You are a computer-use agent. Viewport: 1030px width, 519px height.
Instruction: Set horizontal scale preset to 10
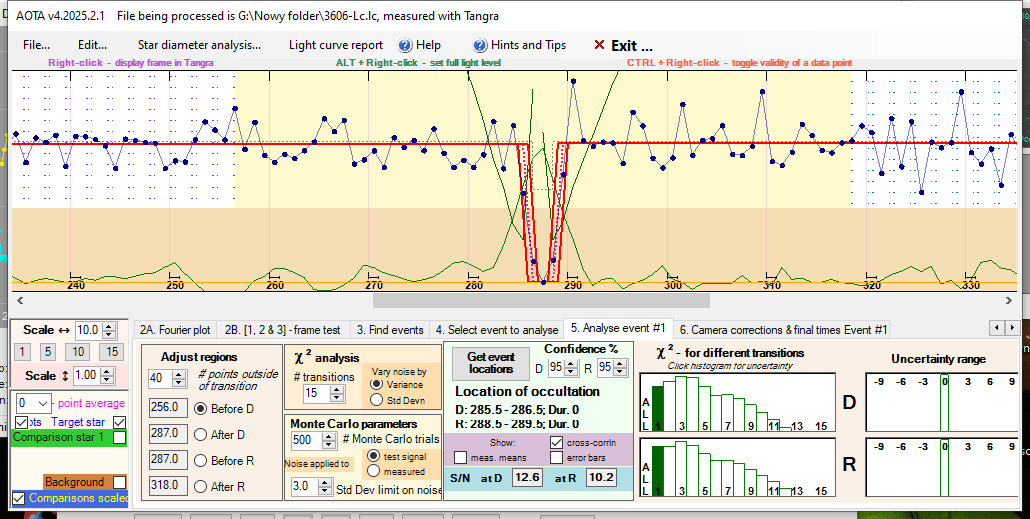click(78, 351)
